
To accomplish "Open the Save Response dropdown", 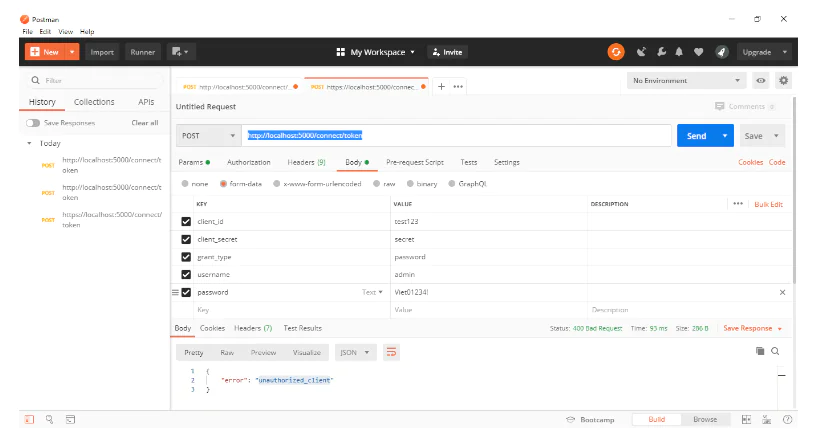I will pyautogui.click(x=752, y=328).
